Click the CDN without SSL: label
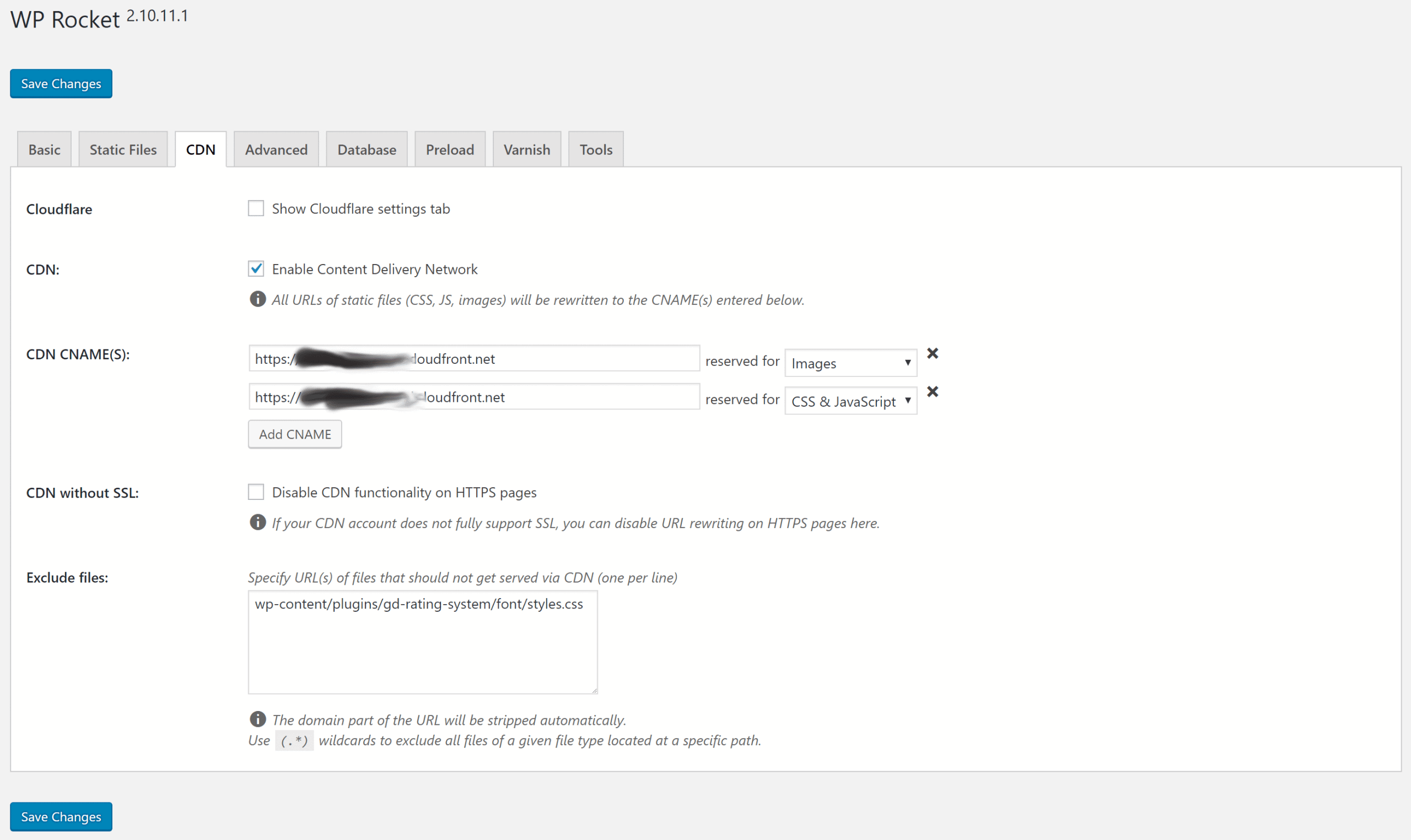Screen dimensions: 1411x840 [x=83, y=493]
